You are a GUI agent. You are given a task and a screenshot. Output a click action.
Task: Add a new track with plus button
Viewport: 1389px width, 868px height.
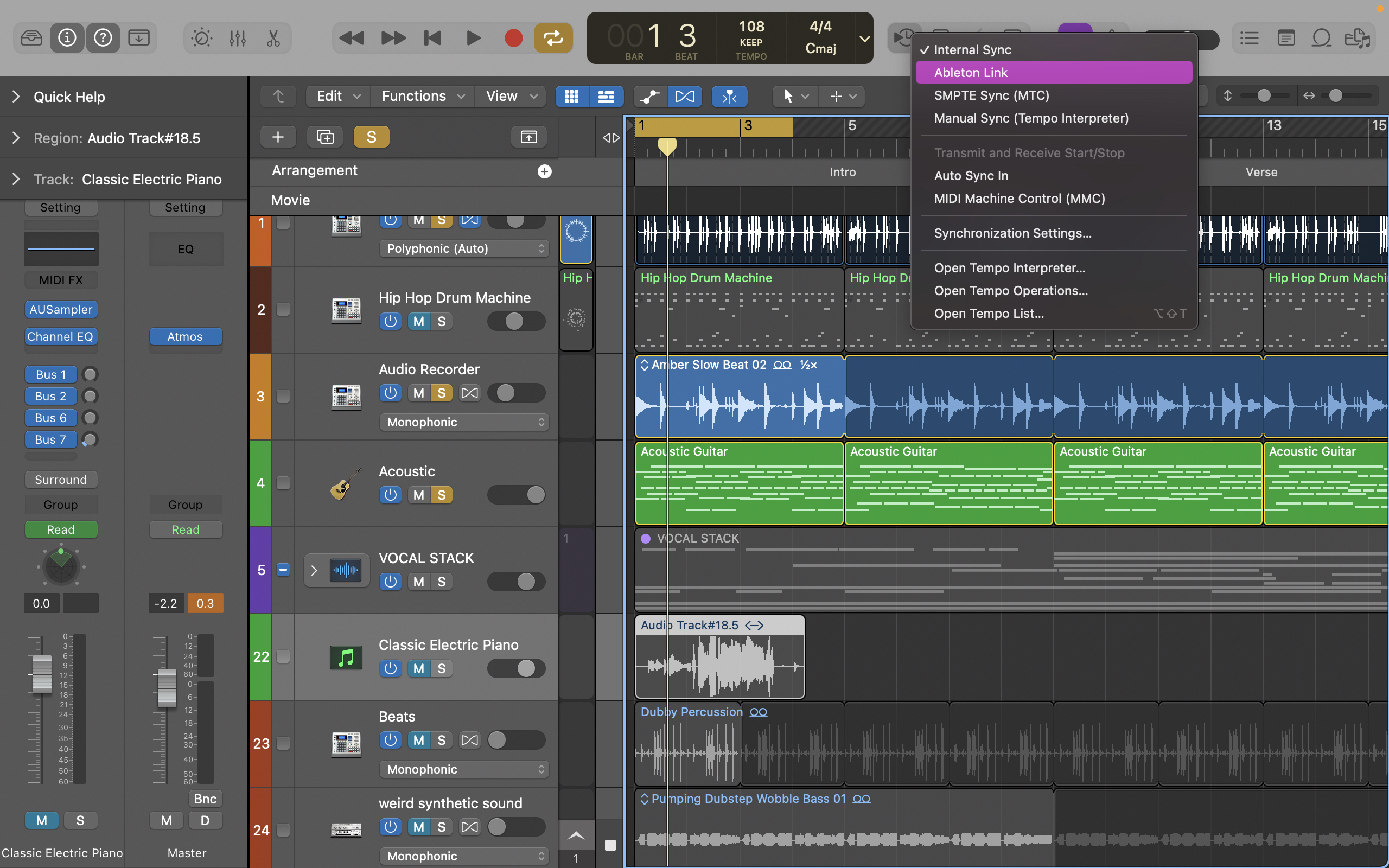point(278,137)
